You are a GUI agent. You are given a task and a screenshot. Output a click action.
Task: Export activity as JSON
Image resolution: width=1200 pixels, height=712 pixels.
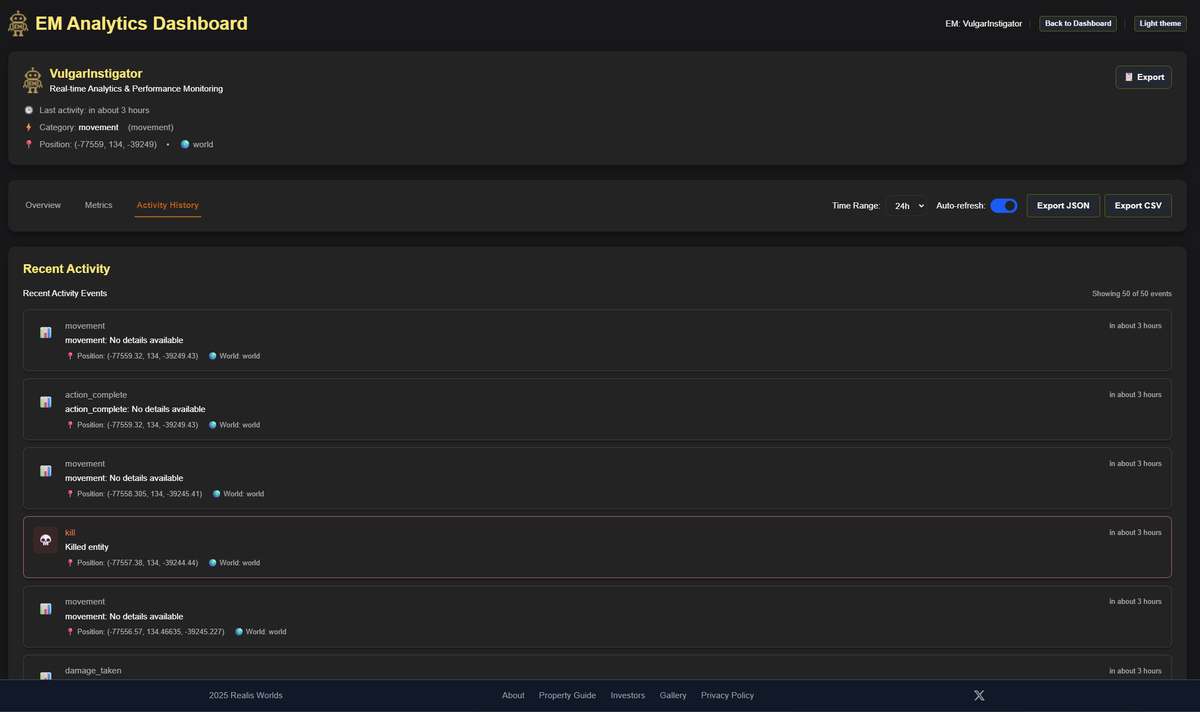1063,206
